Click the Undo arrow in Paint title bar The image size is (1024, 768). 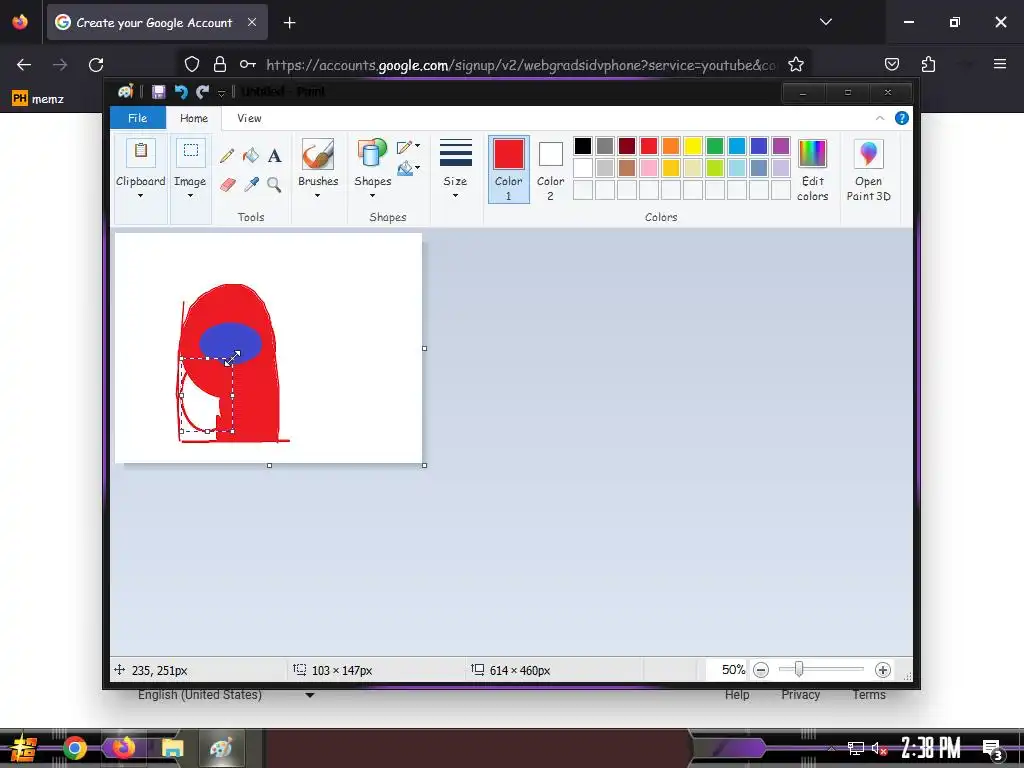(181, 92)
